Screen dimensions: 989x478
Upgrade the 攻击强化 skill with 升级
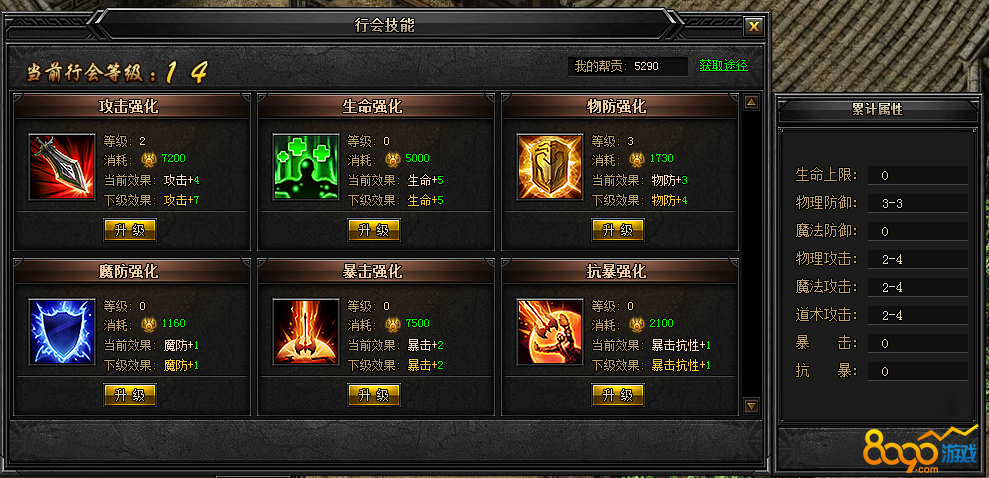[x=130, y=230]
